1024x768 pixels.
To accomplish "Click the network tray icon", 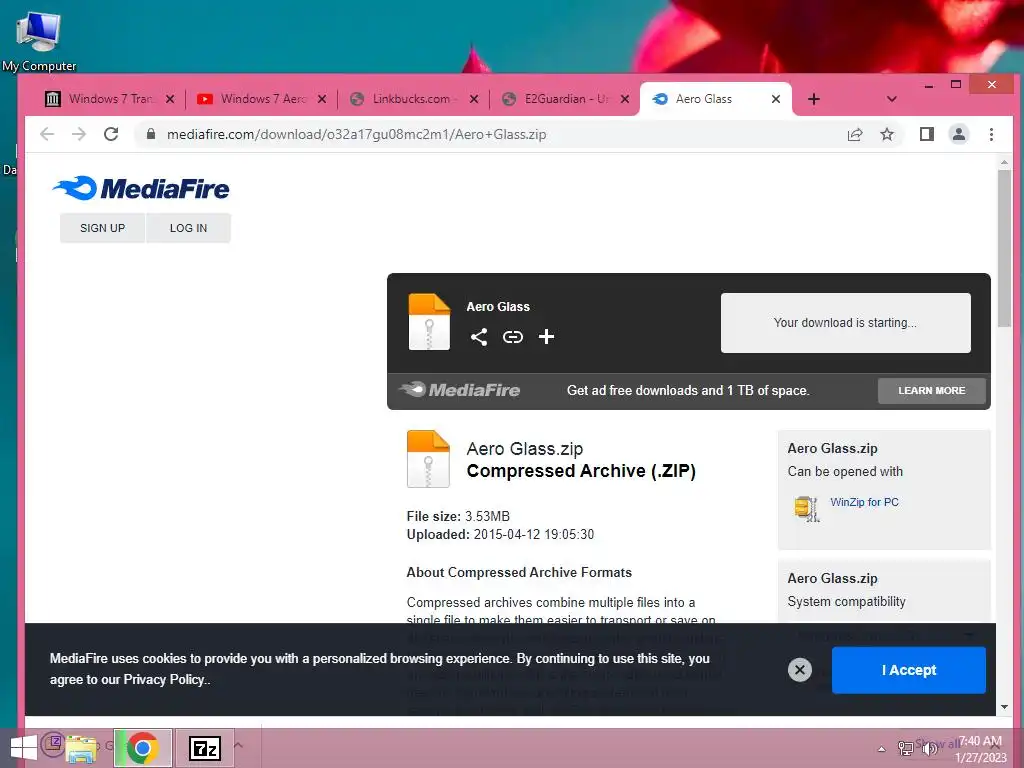I will 906,748.
